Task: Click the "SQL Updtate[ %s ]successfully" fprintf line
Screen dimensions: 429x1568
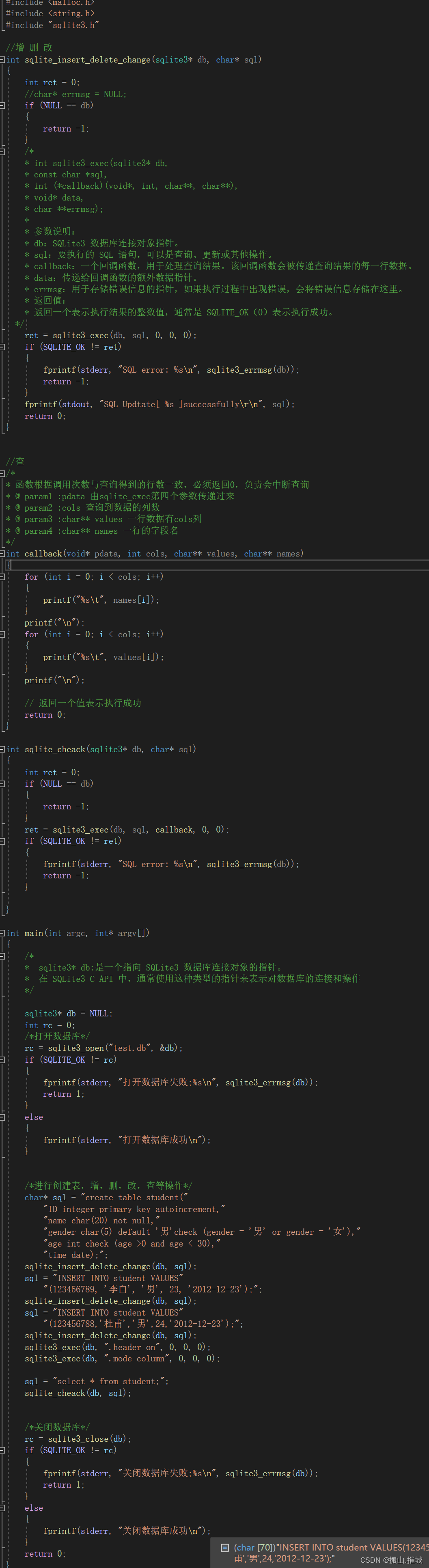Action: [x=160, y=404]
